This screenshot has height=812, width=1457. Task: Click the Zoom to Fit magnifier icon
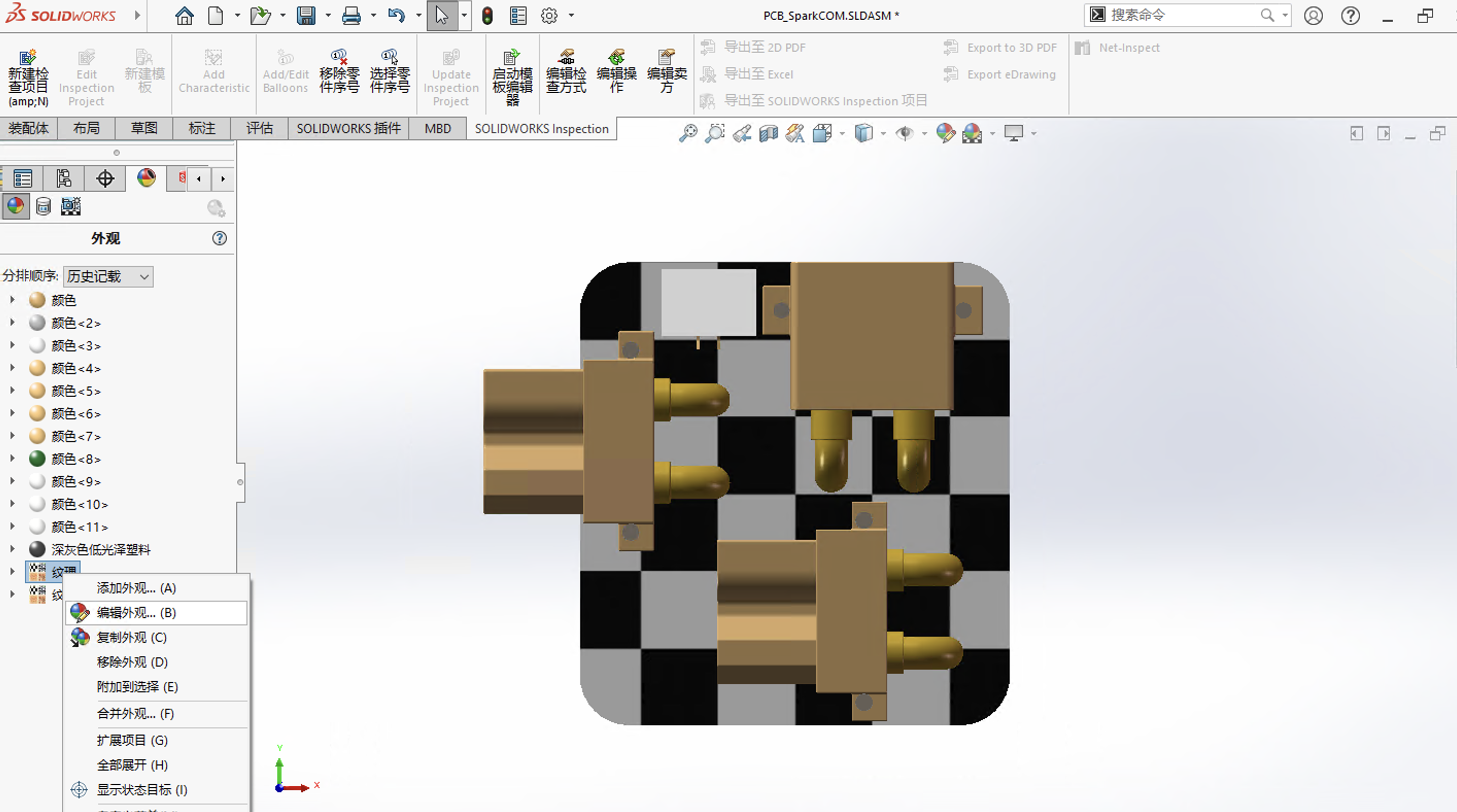pos(688,133)
